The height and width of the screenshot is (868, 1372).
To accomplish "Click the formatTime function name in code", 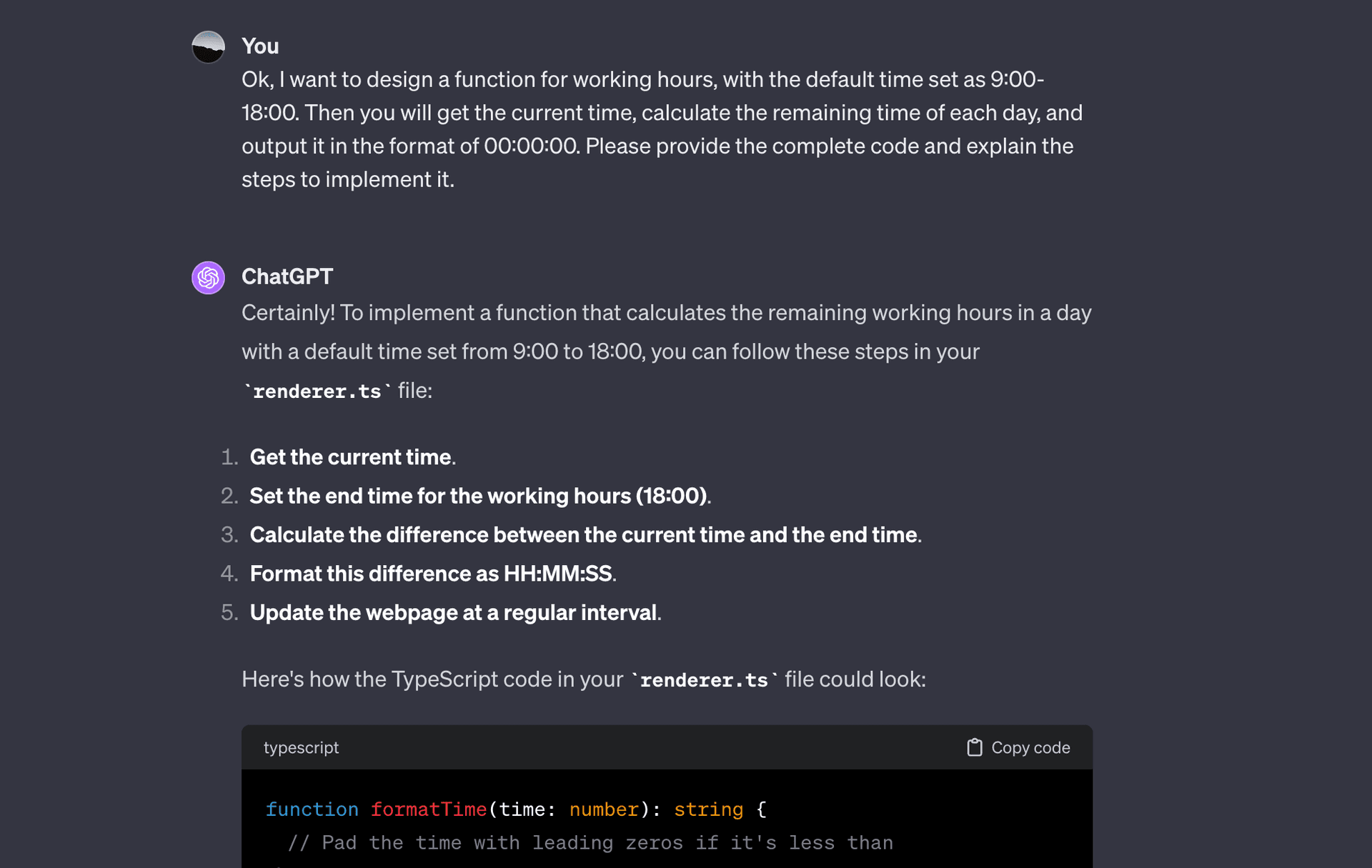I will pyautogui.click(x=428, y=809).
